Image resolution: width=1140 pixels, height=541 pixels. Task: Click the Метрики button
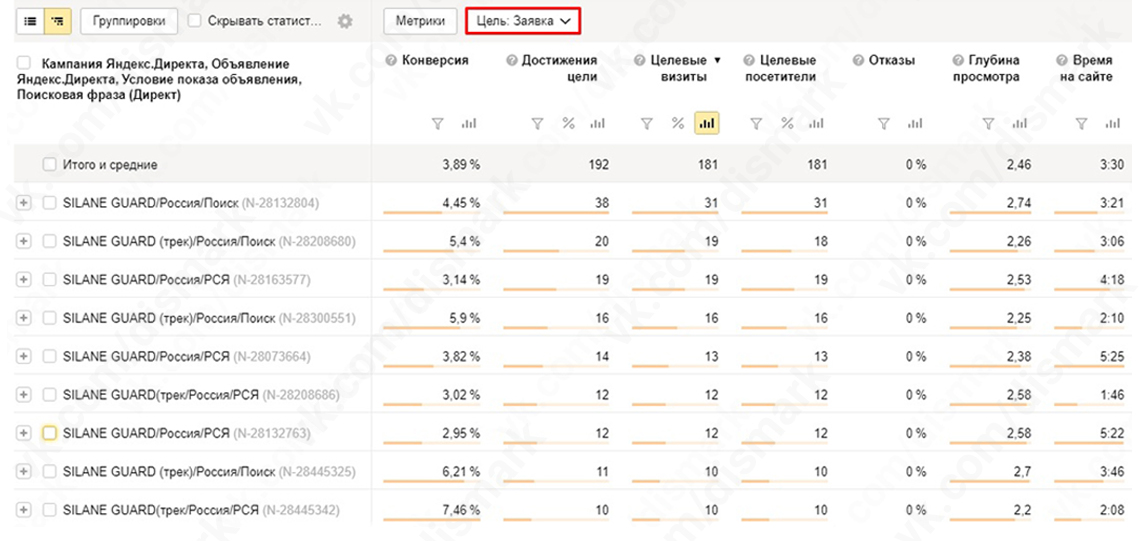pyautogui.click(x=420, y=21)
